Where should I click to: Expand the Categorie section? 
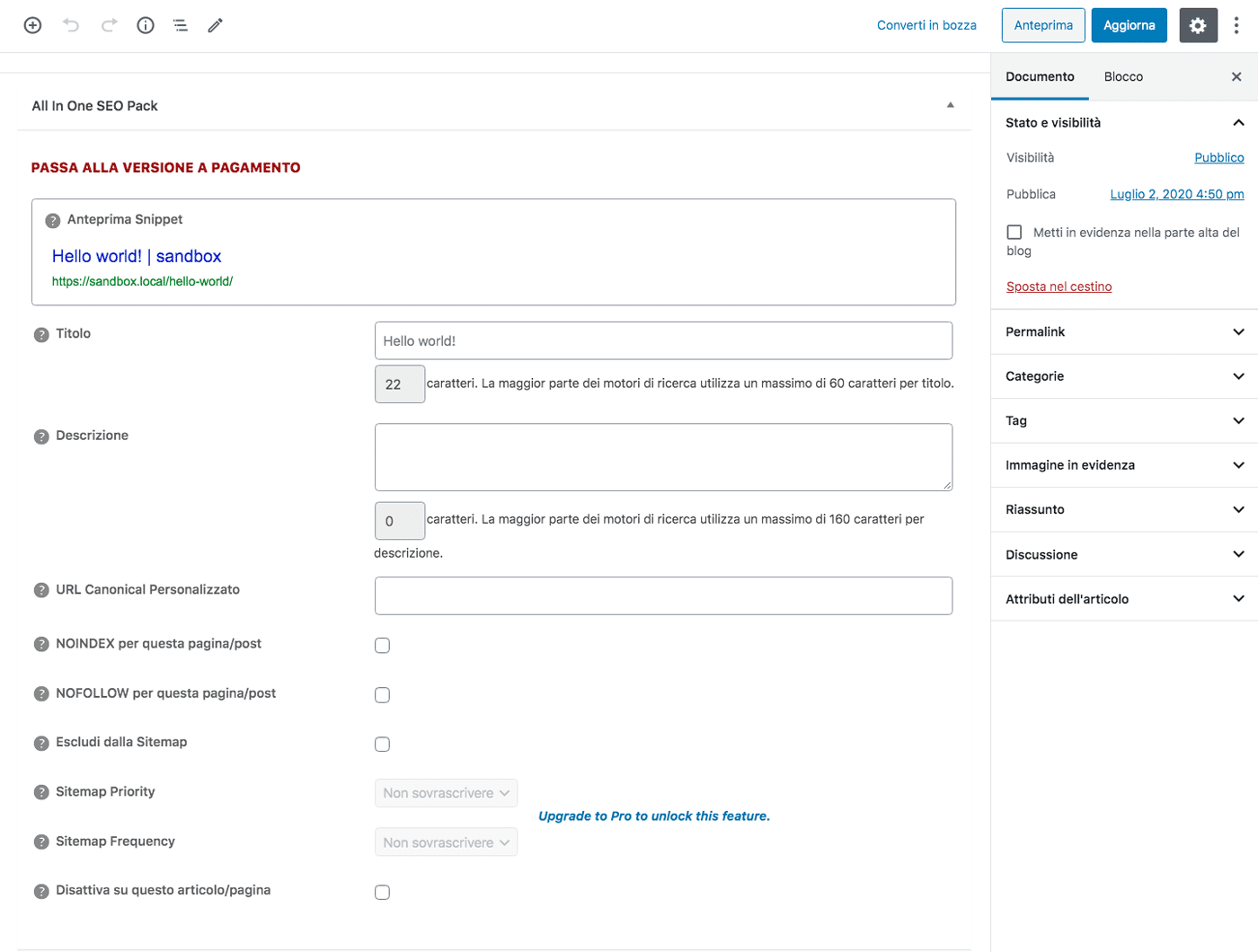1124,376
